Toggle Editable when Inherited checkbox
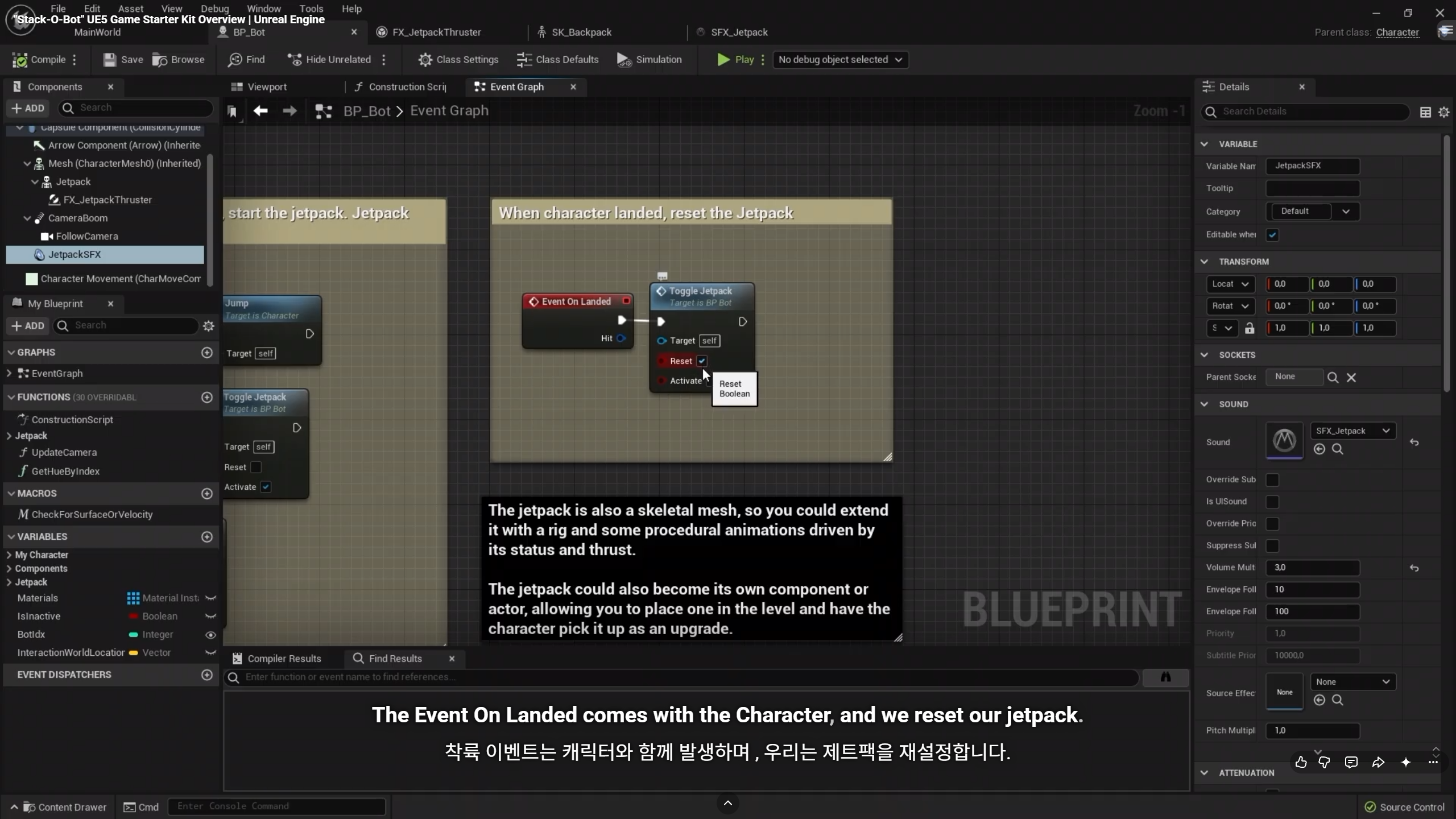 coord(1272,235)
